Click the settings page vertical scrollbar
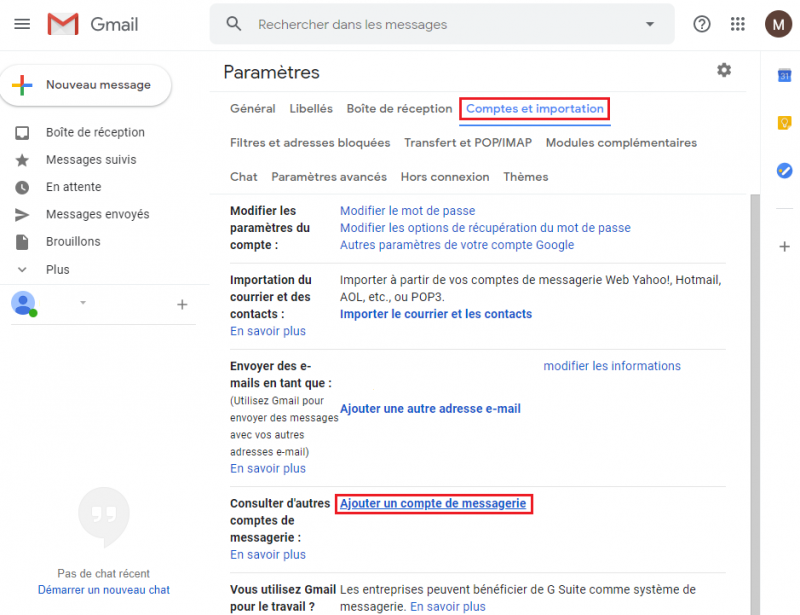800x615 pixels. pos(755,400)
